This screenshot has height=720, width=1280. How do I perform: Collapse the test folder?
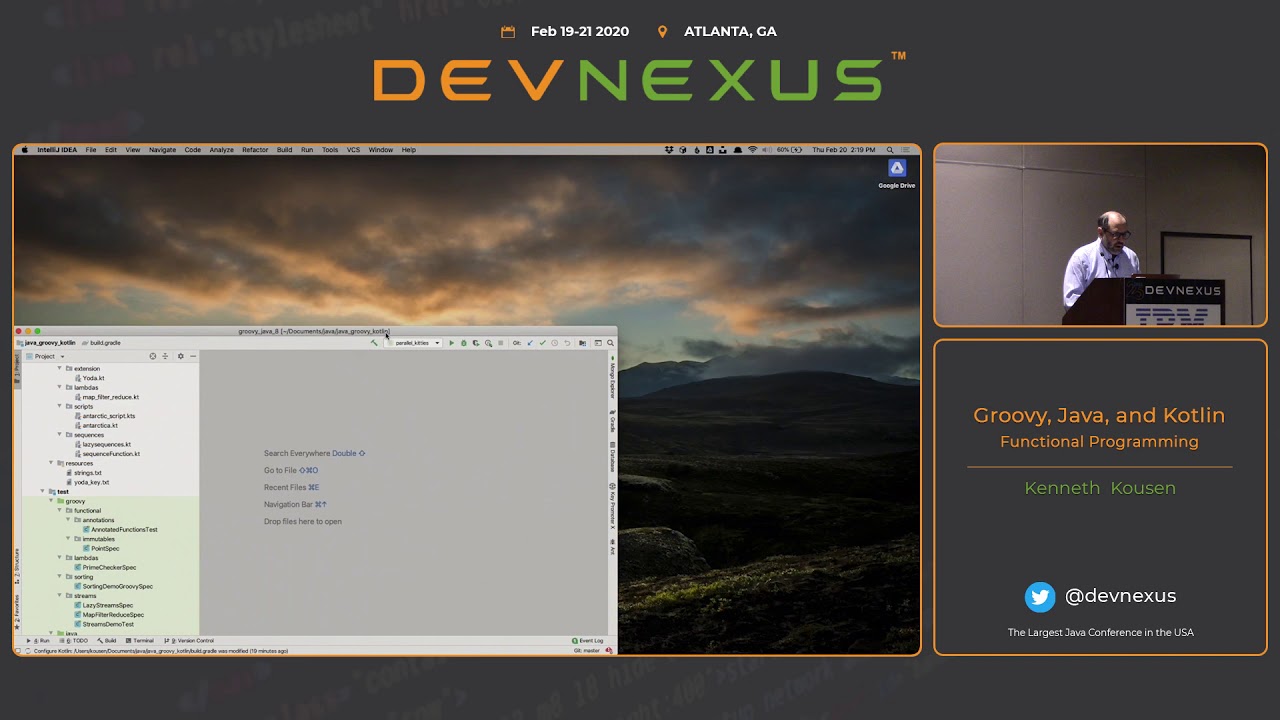43,491
